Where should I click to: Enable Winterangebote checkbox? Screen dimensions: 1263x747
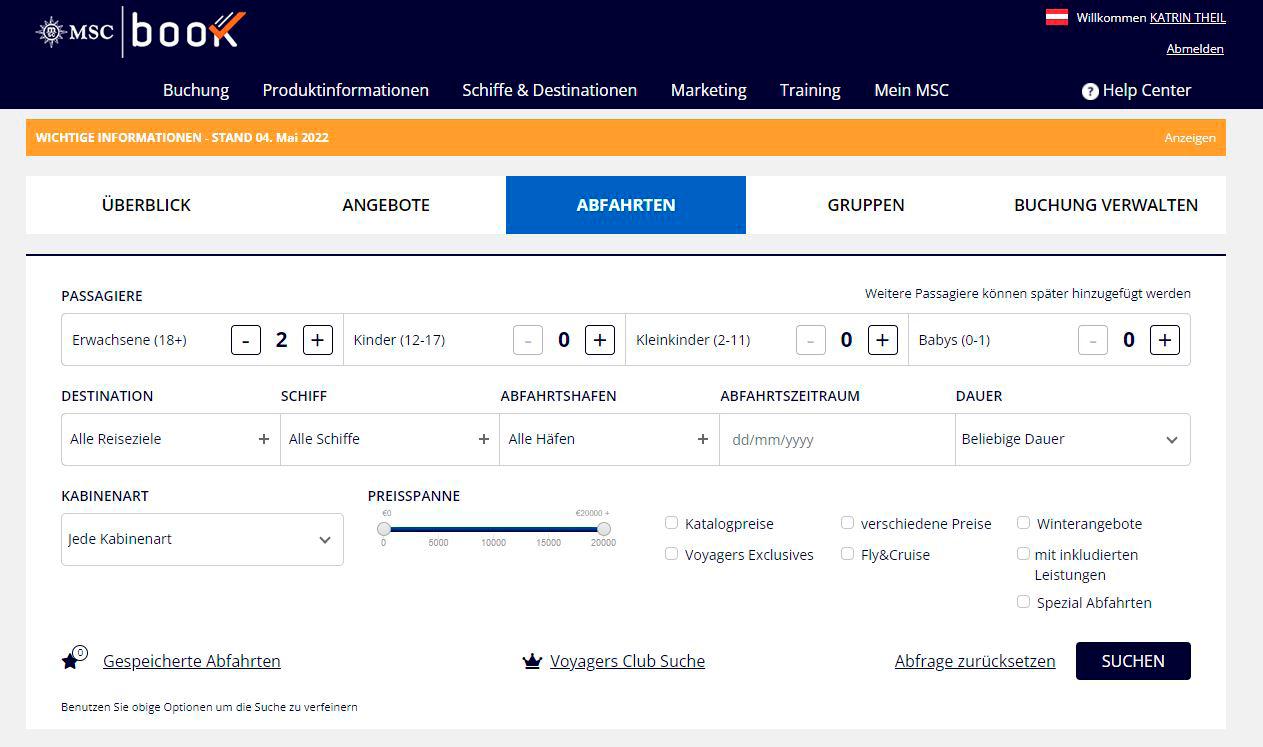[x=1024, y=523]
